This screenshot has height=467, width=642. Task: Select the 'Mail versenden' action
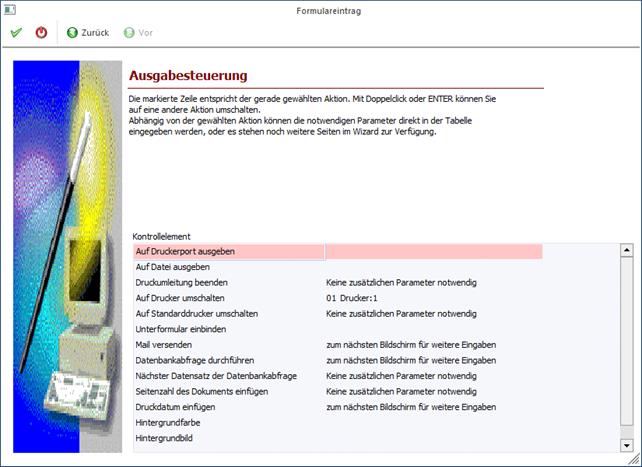coord(166,345)
